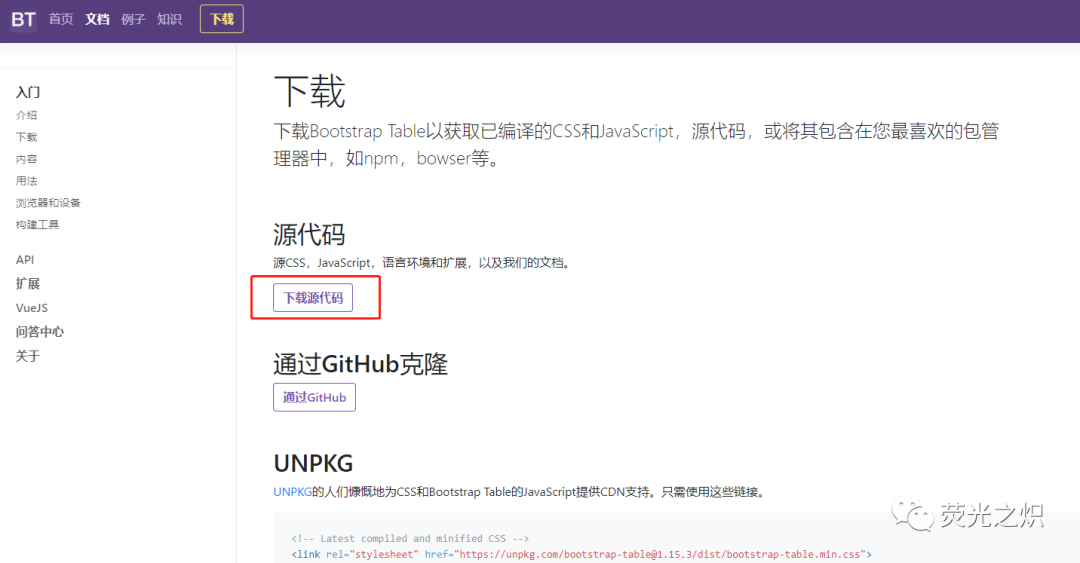Click the 通过GitHub button
This screenshot has height=563, width=1080.
click(314, 398)
